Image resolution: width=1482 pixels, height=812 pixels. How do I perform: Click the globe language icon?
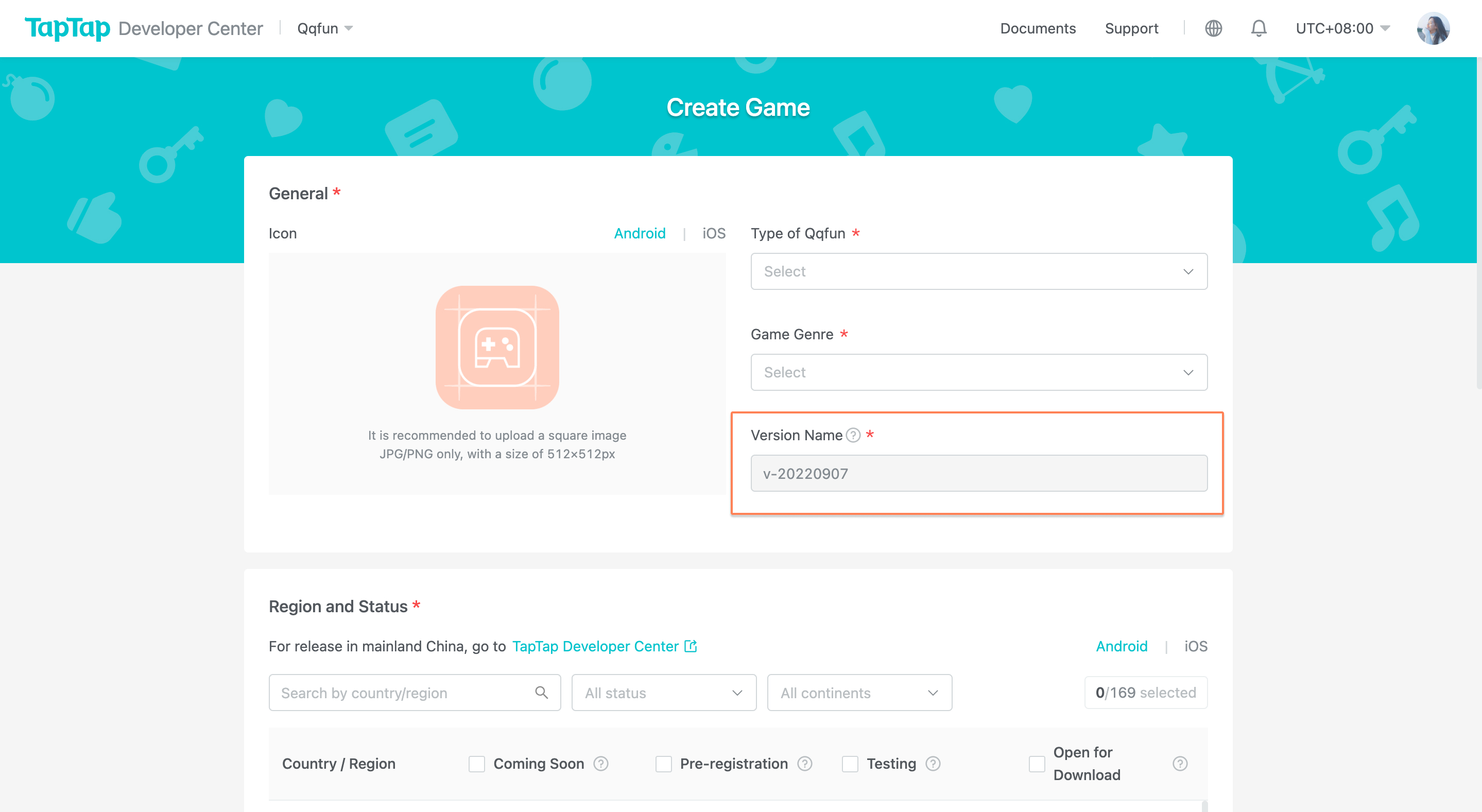point(1213,28)
